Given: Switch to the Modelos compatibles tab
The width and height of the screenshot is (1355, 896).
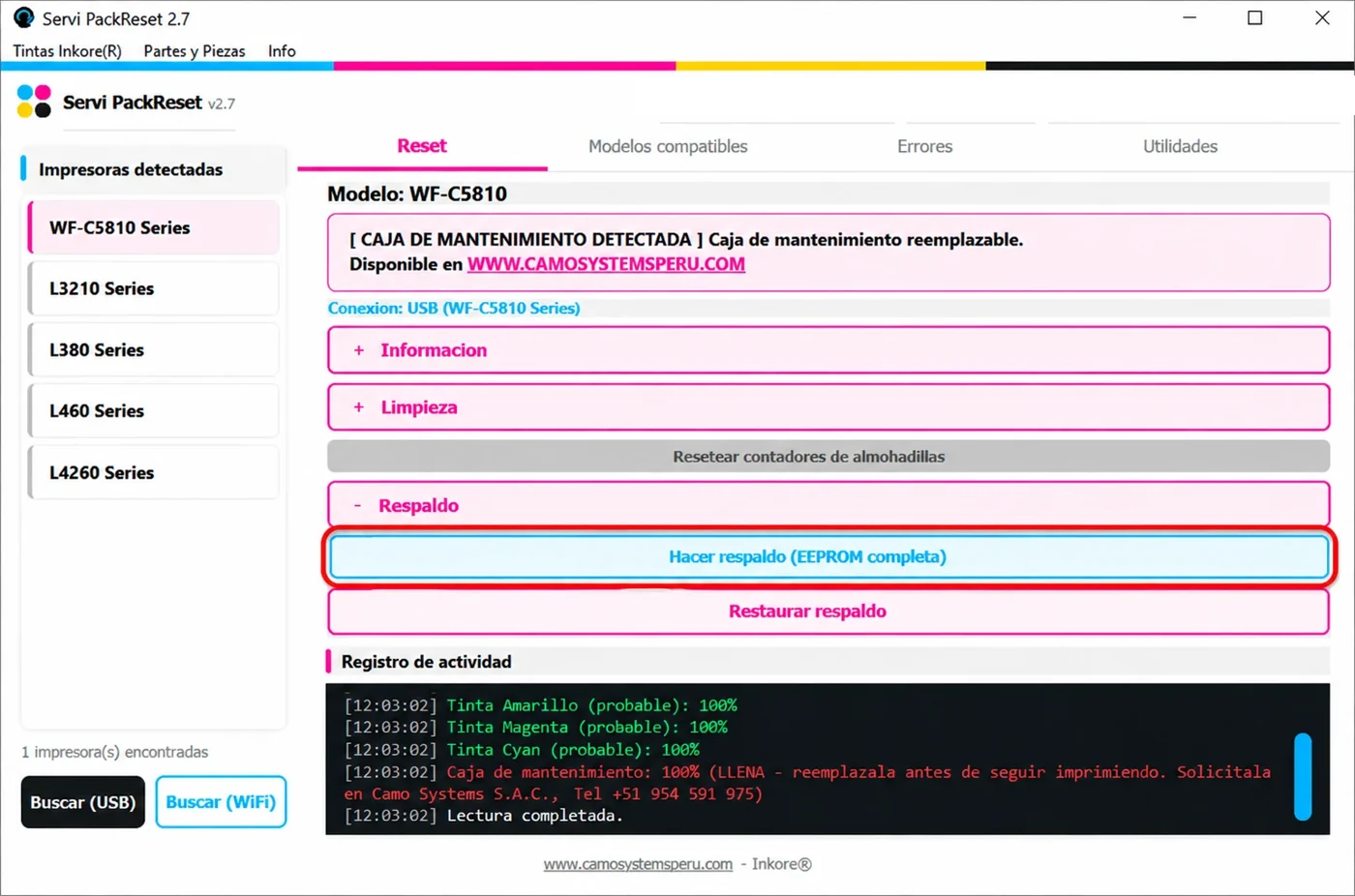Looking at the screenshot, I should [668, 146].
